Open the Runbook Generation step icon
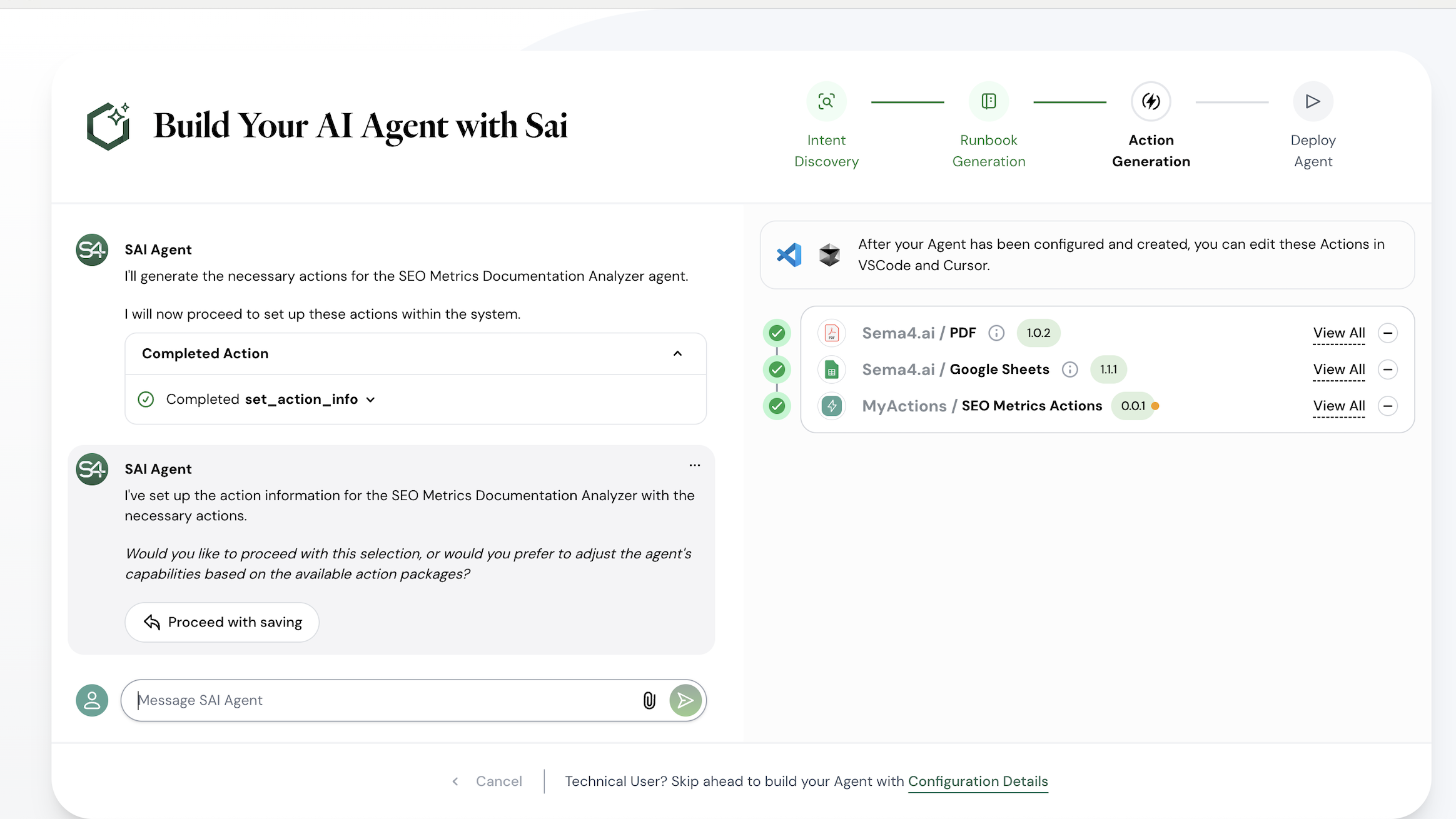The height and width of the screenshot is (819, 1456). coord(989,101)
